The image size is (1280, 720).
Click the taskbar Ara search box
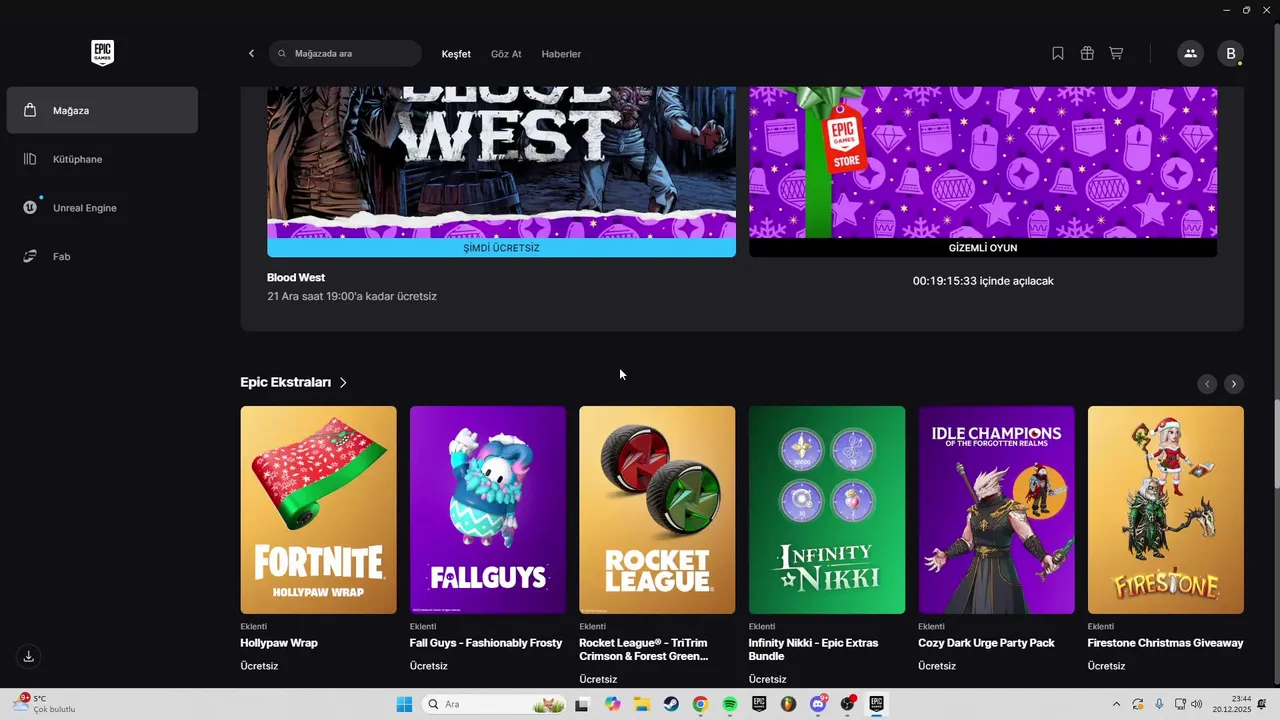(494, 704)
